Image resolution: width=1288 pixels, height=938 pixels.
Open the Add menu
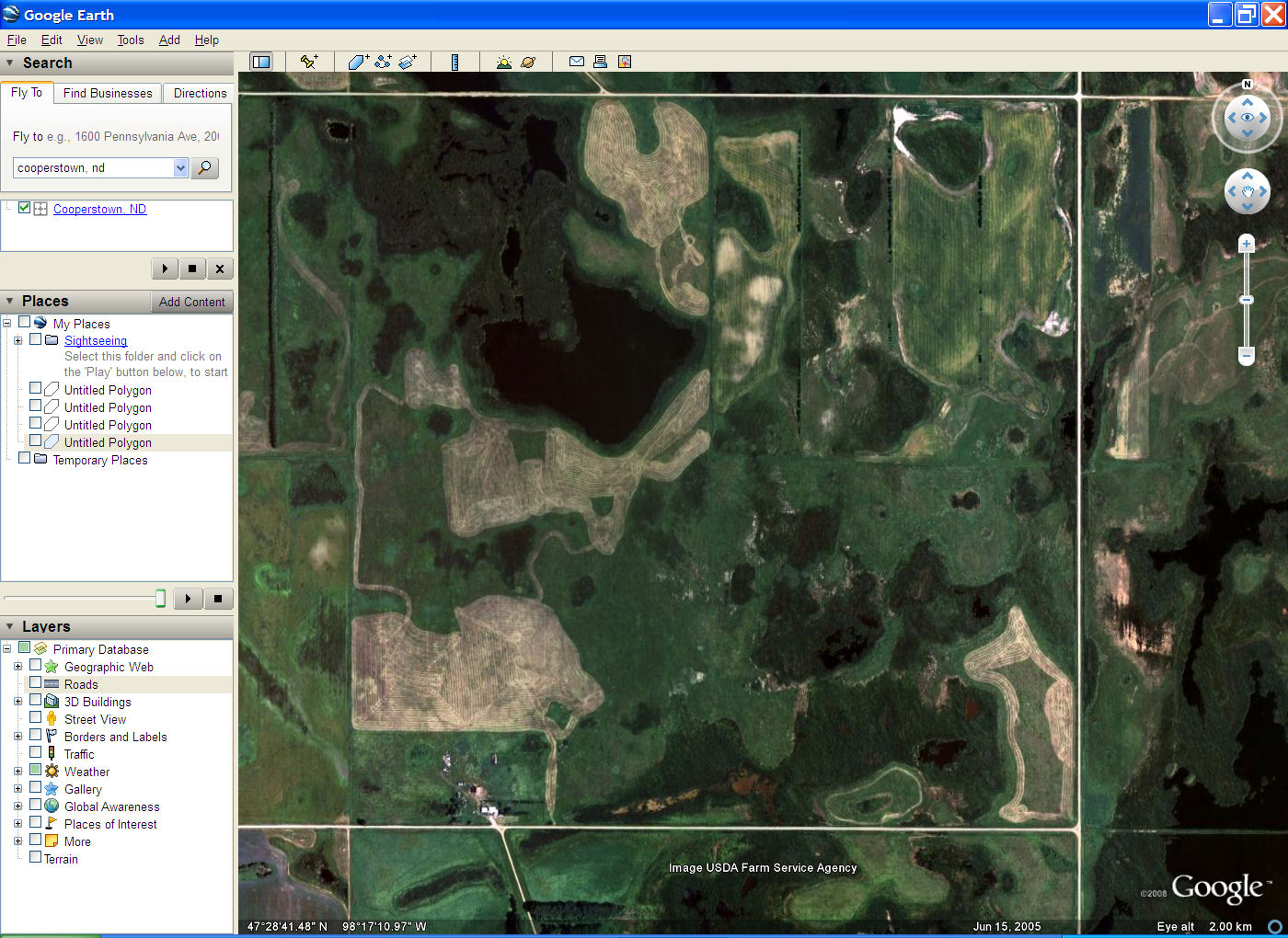[169, 40]
